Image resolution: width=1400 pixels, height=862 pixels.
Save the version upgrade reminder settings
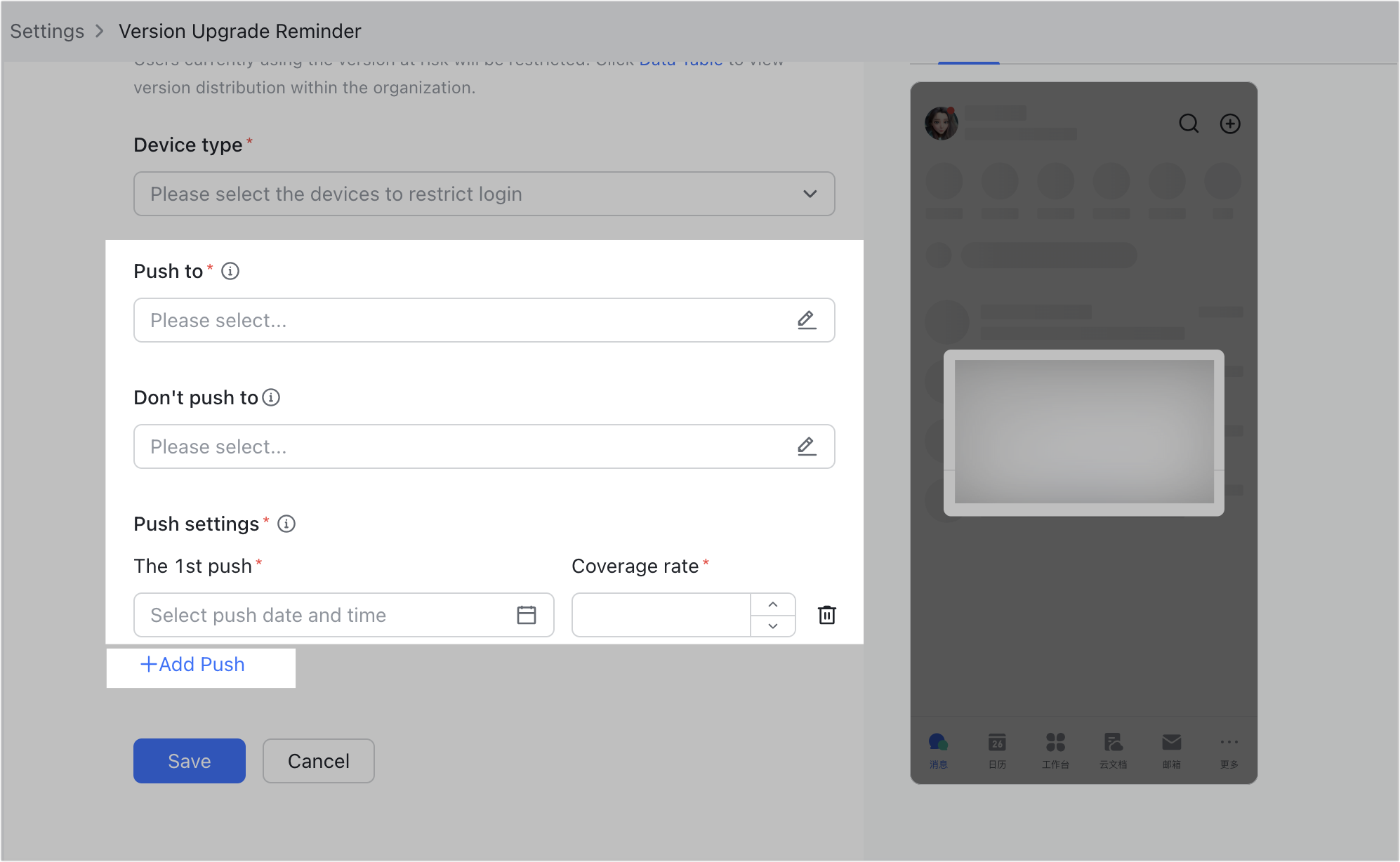(x=189, y=760)
